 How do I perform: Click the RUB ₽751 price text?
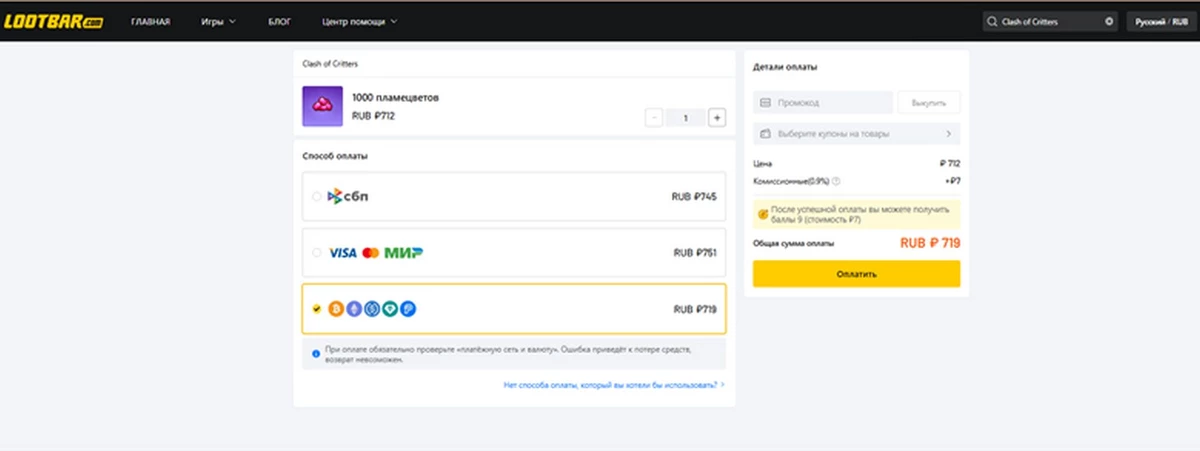(x=695, y=253)
